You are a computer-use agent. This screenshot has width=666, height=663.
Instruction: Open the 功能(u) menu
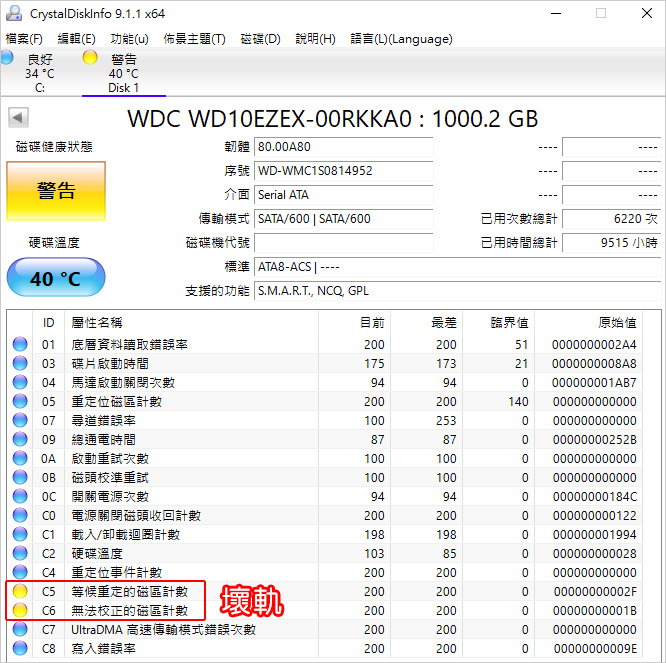coord(130,39)
